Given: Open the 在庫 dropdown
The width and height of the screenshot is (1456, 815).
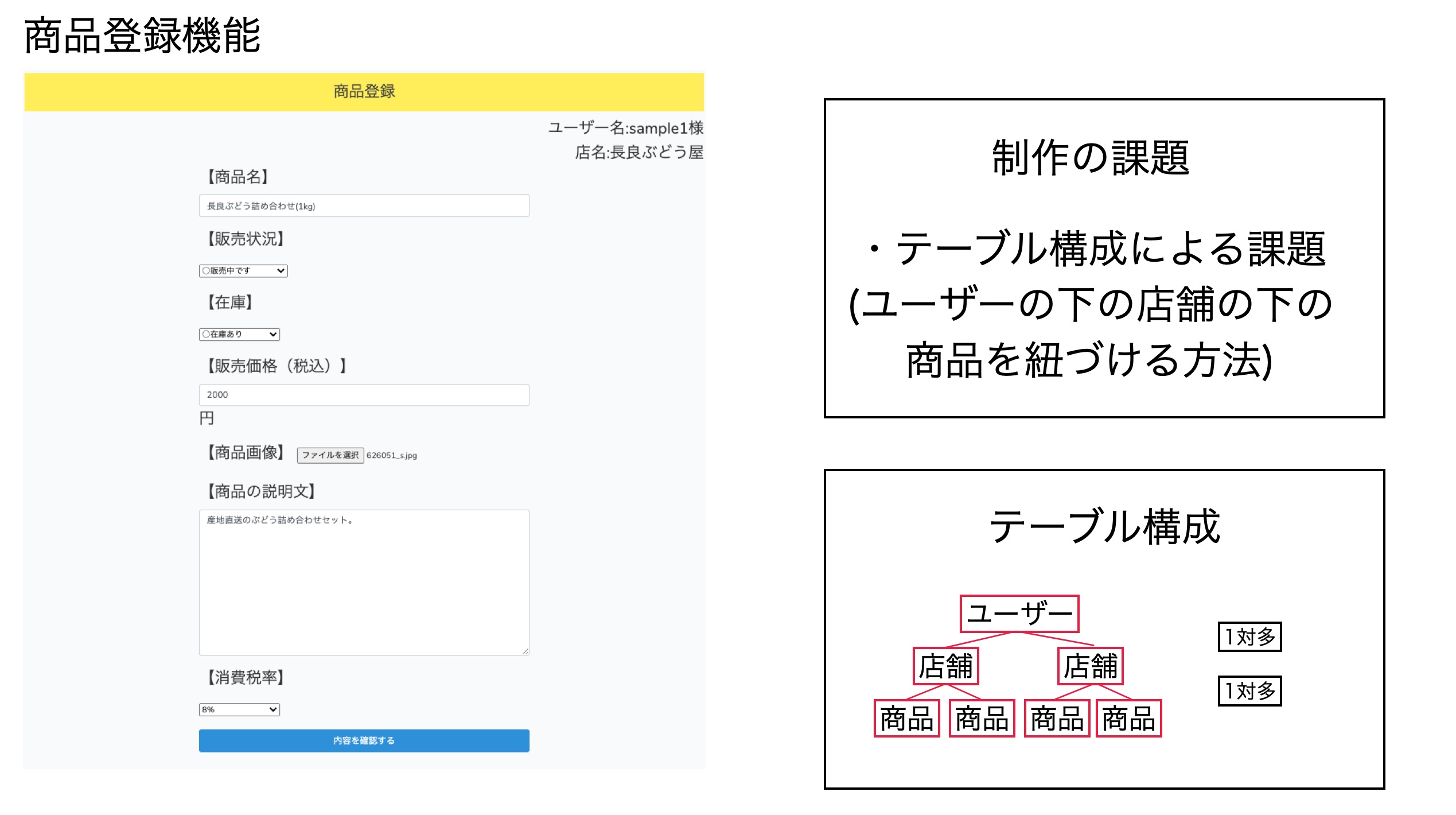Looking at the screenshot, I should [x=239, y=333].
